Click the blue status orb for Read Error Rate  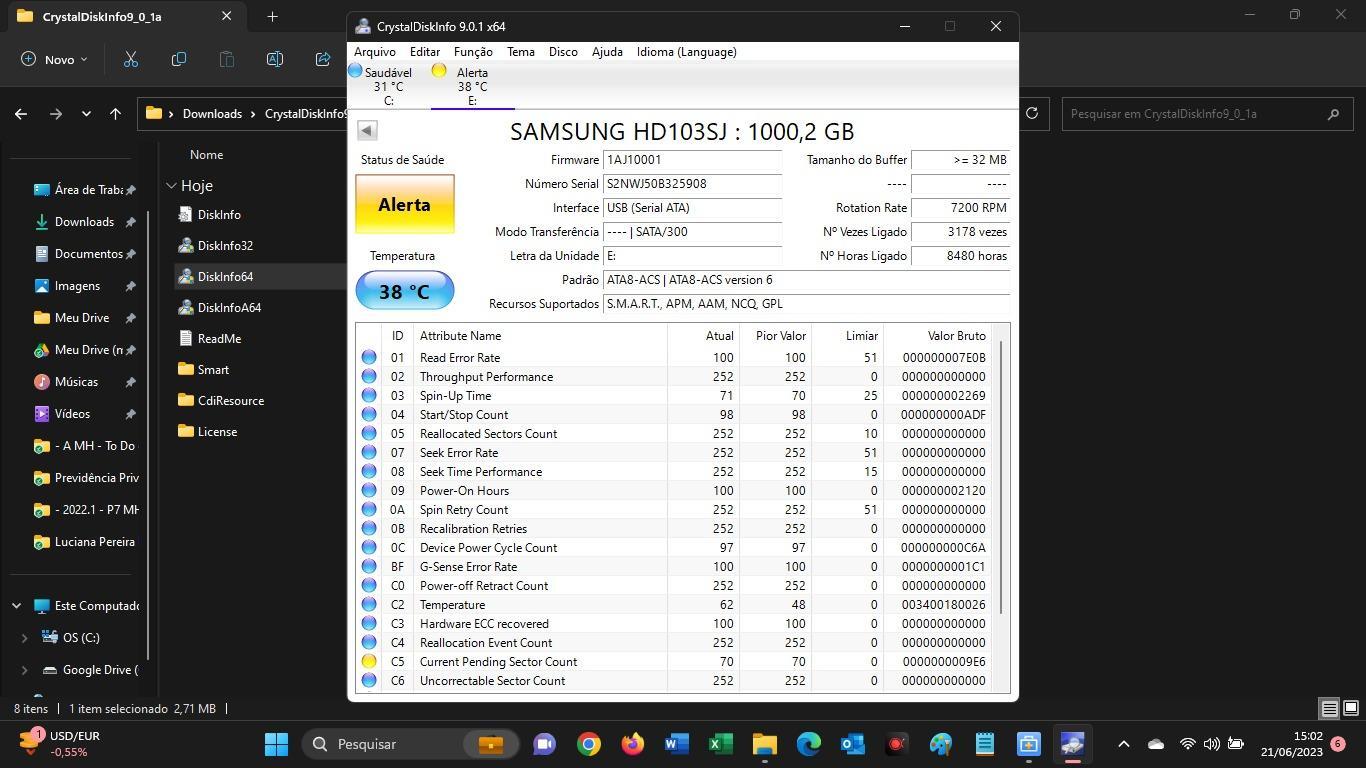[369, 358]
